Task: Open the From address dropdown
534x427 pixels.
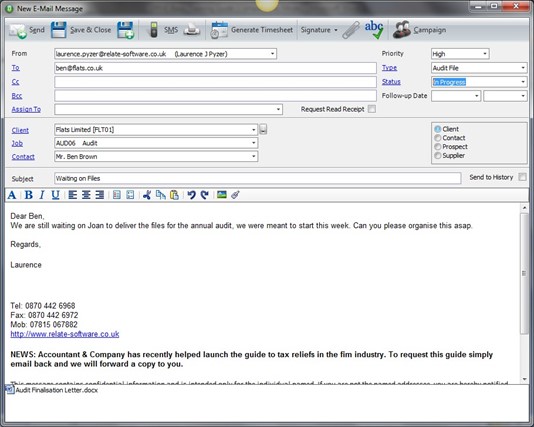Action: (x=272, y=54)
